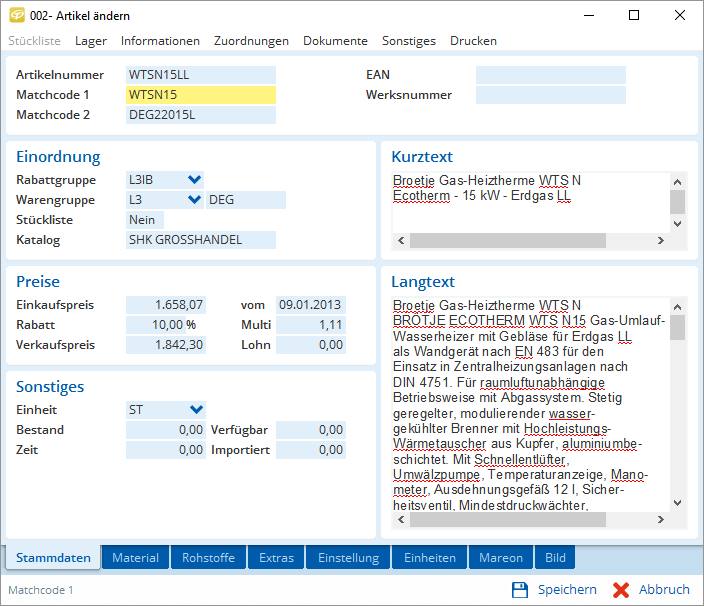
Task: Click the Katalog field SHK GROSSHANDEL
Action: click(x=201, y=240)
